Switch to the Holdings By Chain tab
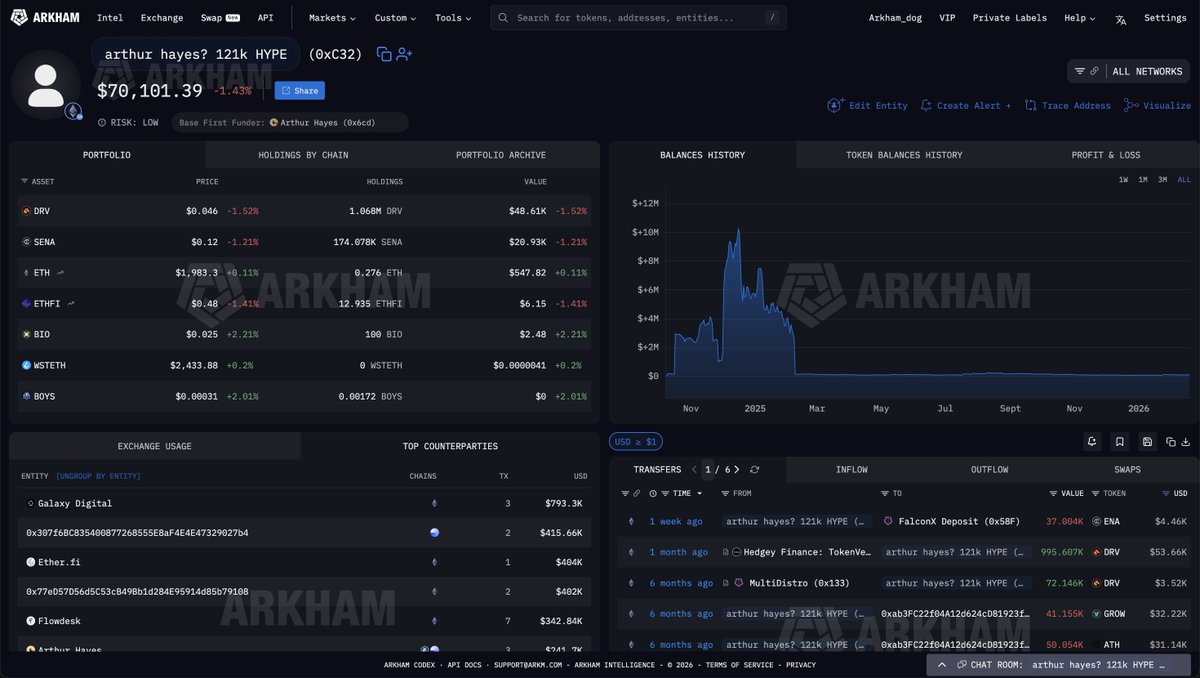The width and height of the screenshot is (1200, 678). click(303, 155)
